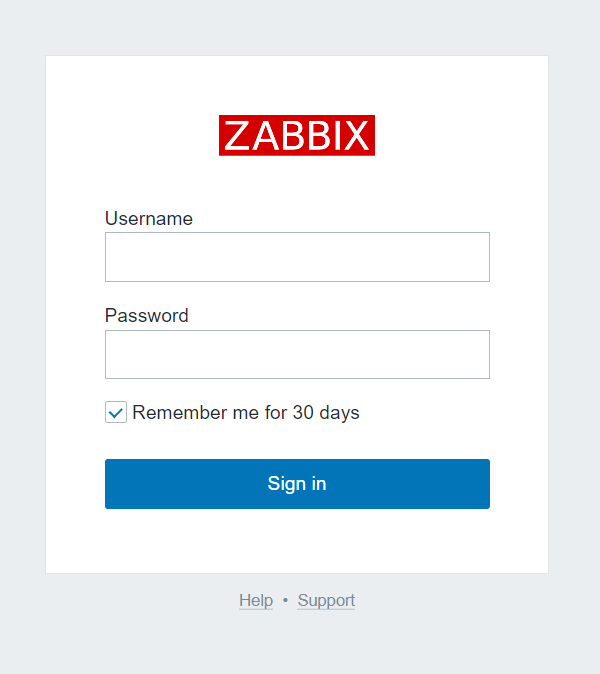Follow the underlined Help hyperlink below the form
The image size is (600, 674).
coord(256,600)
